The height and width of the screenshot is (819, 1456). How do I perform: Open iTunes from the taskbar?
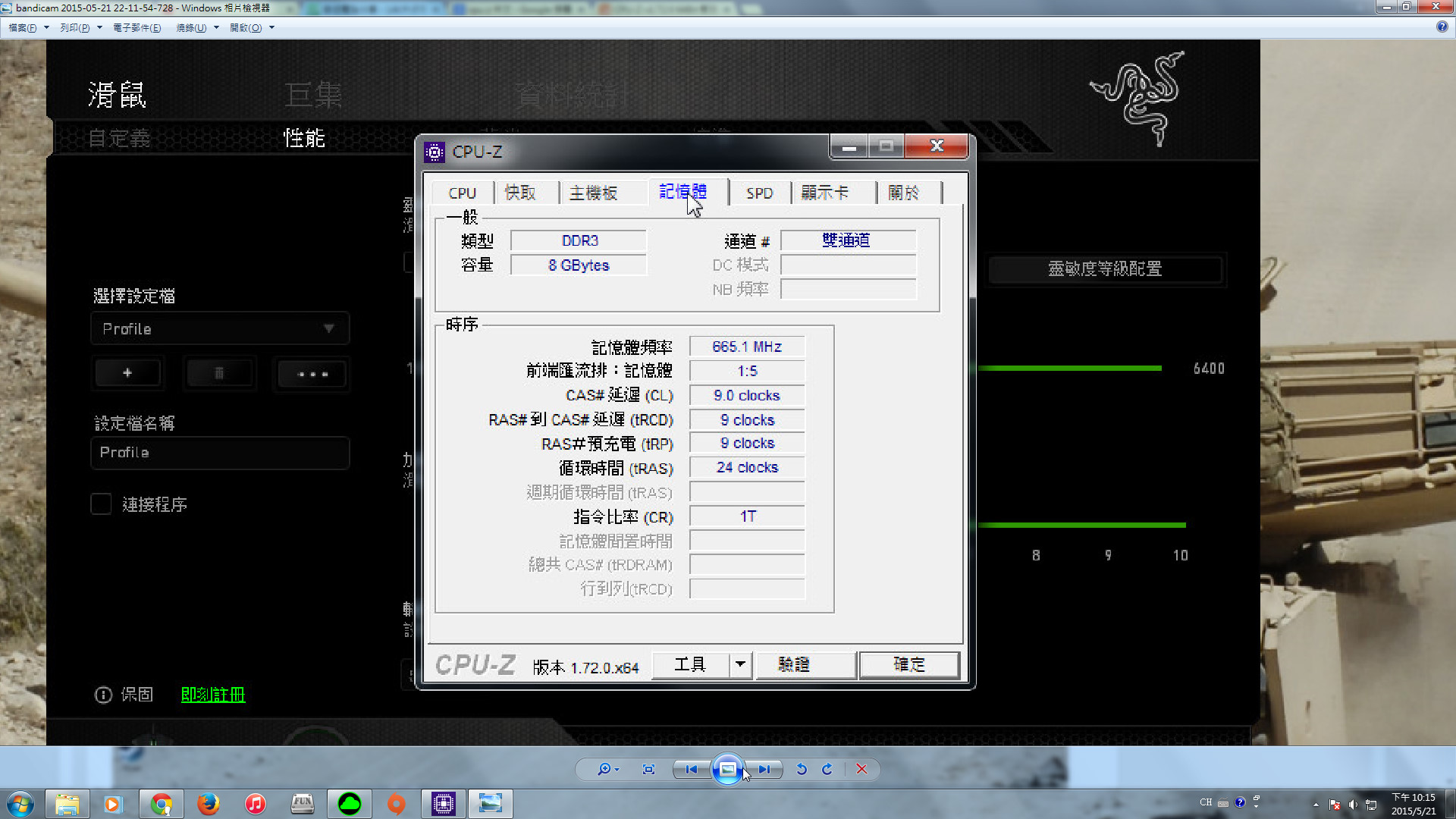pos(256,804)
